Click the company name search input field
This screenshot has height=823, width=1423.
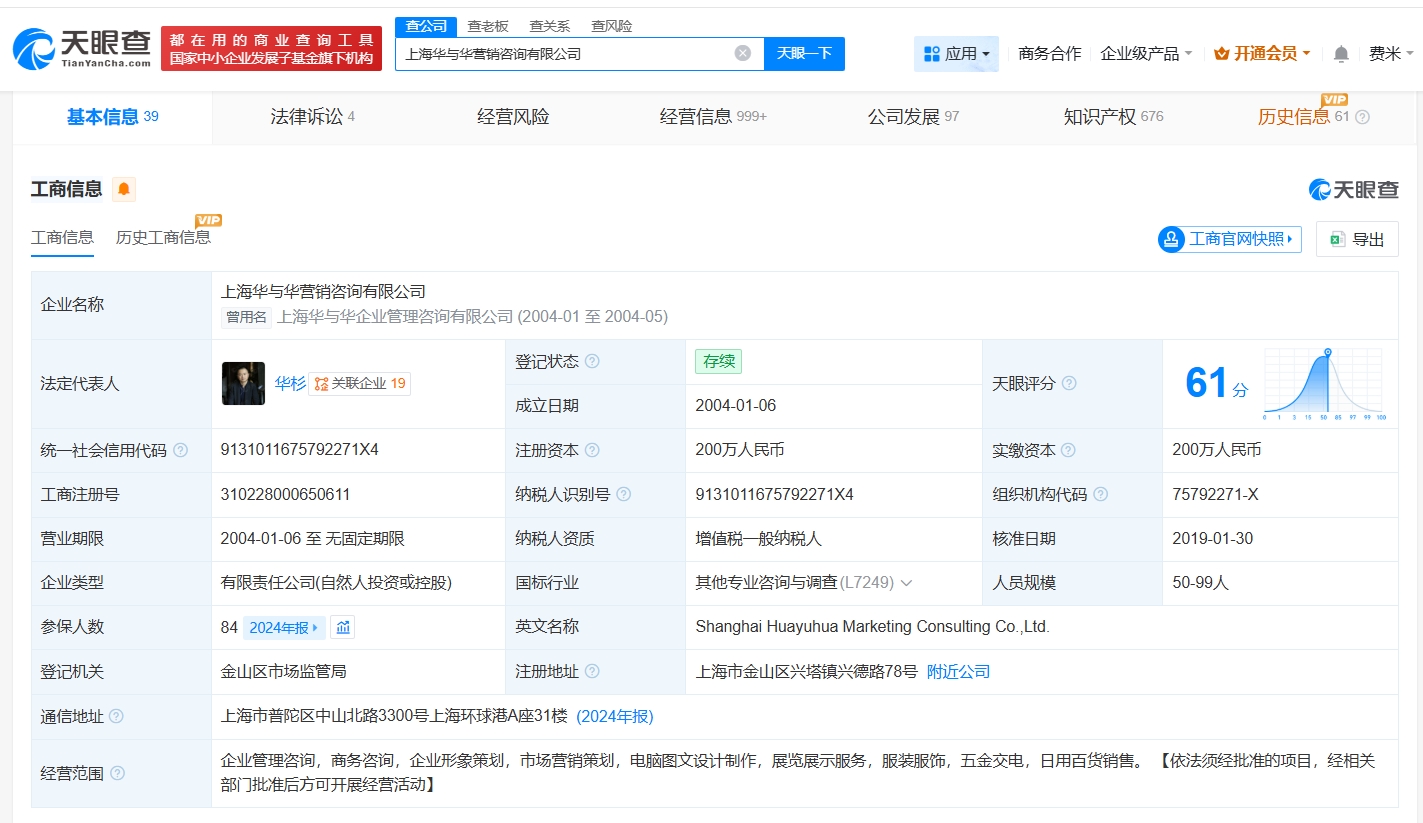(x=565, y=54)
